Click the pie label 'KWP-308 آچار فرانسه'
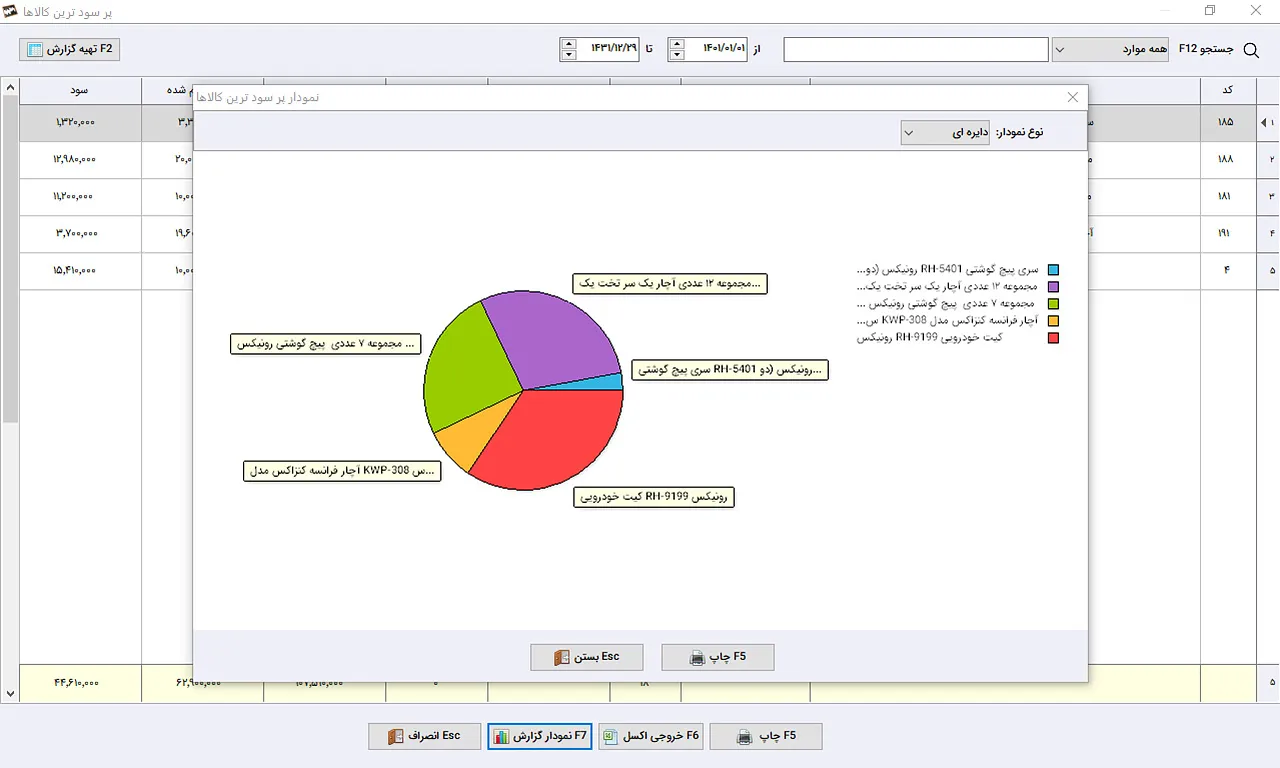 click(342, 471)
